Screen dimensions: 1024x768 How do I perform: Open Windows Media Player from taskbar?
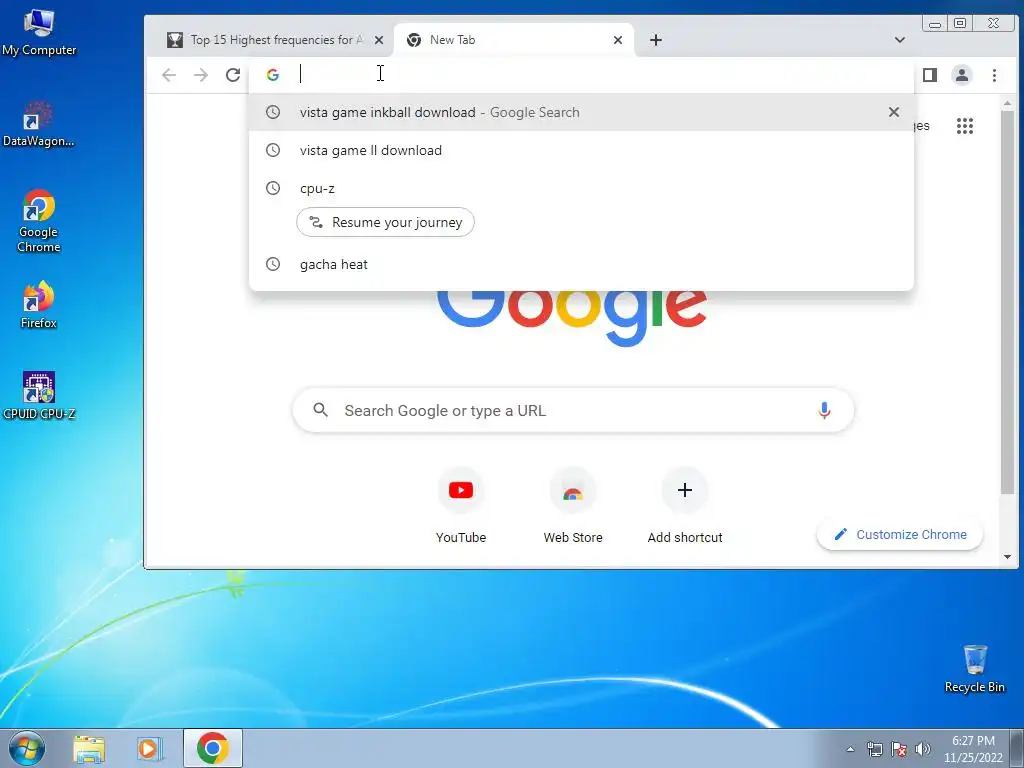coord(150,749)
